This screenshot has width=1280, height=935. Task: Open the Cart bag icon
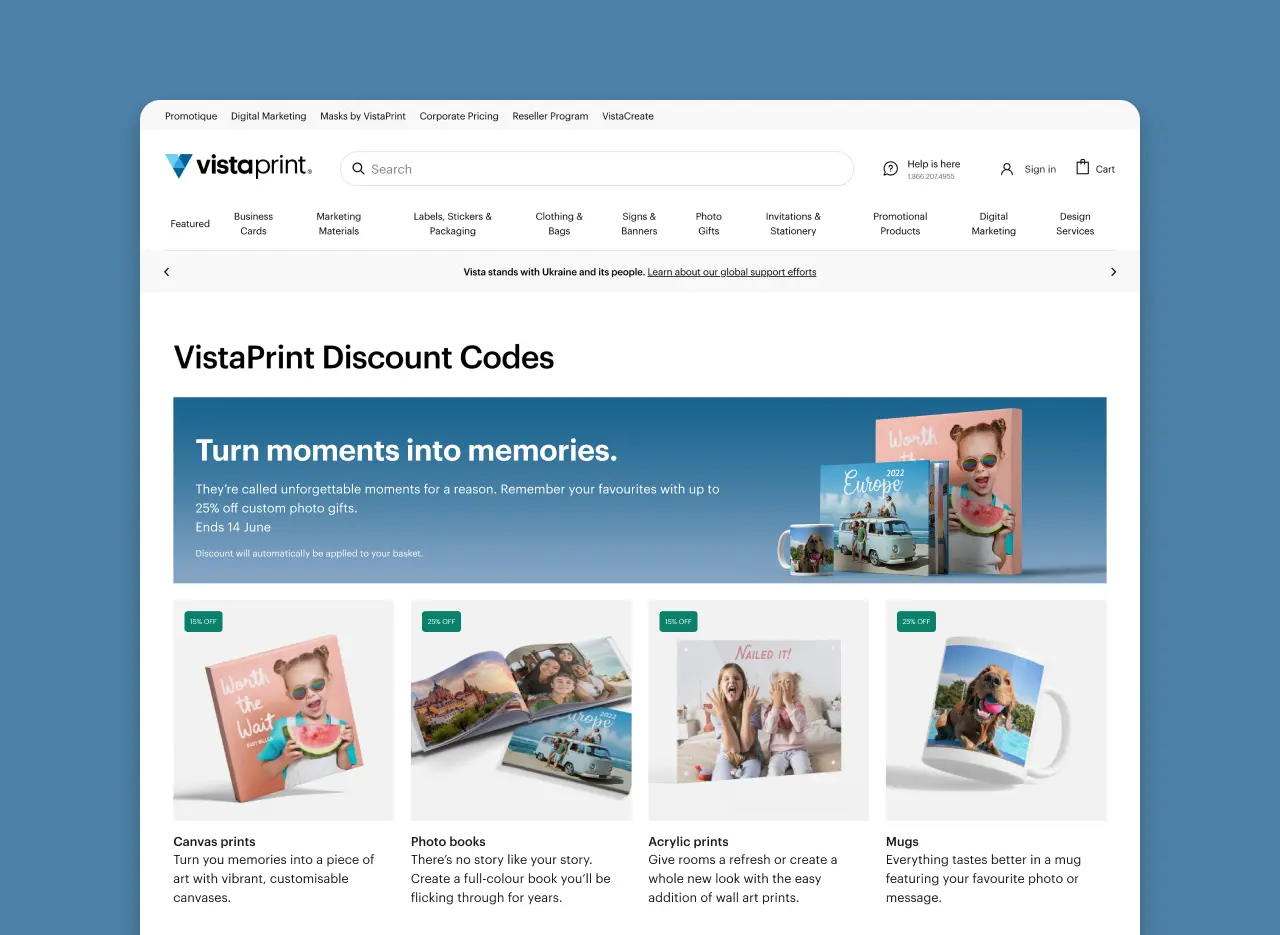coord(1082,167)
